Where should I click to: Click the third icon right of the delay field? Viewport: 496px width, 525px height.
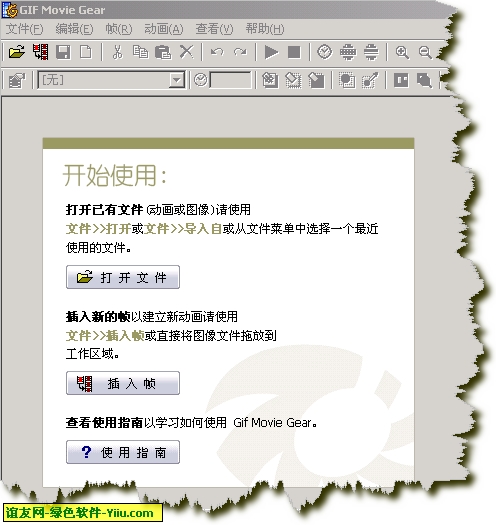click(316, 80)
